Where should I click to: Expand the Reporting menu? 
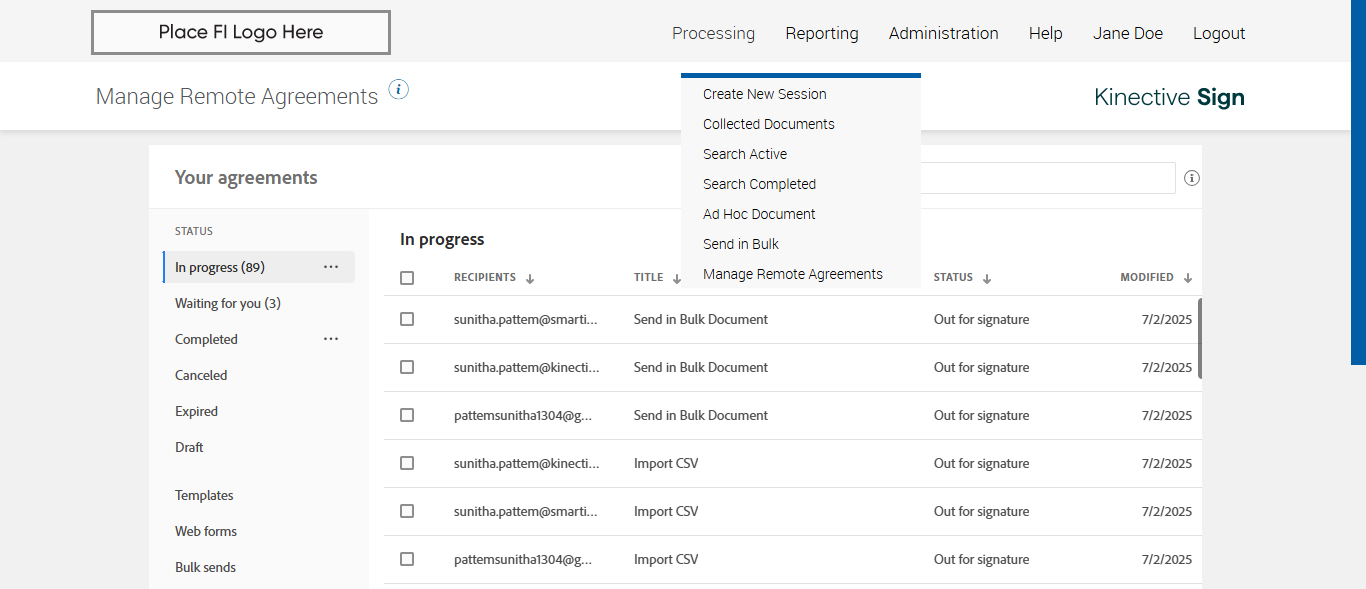(x=821, y=33)
